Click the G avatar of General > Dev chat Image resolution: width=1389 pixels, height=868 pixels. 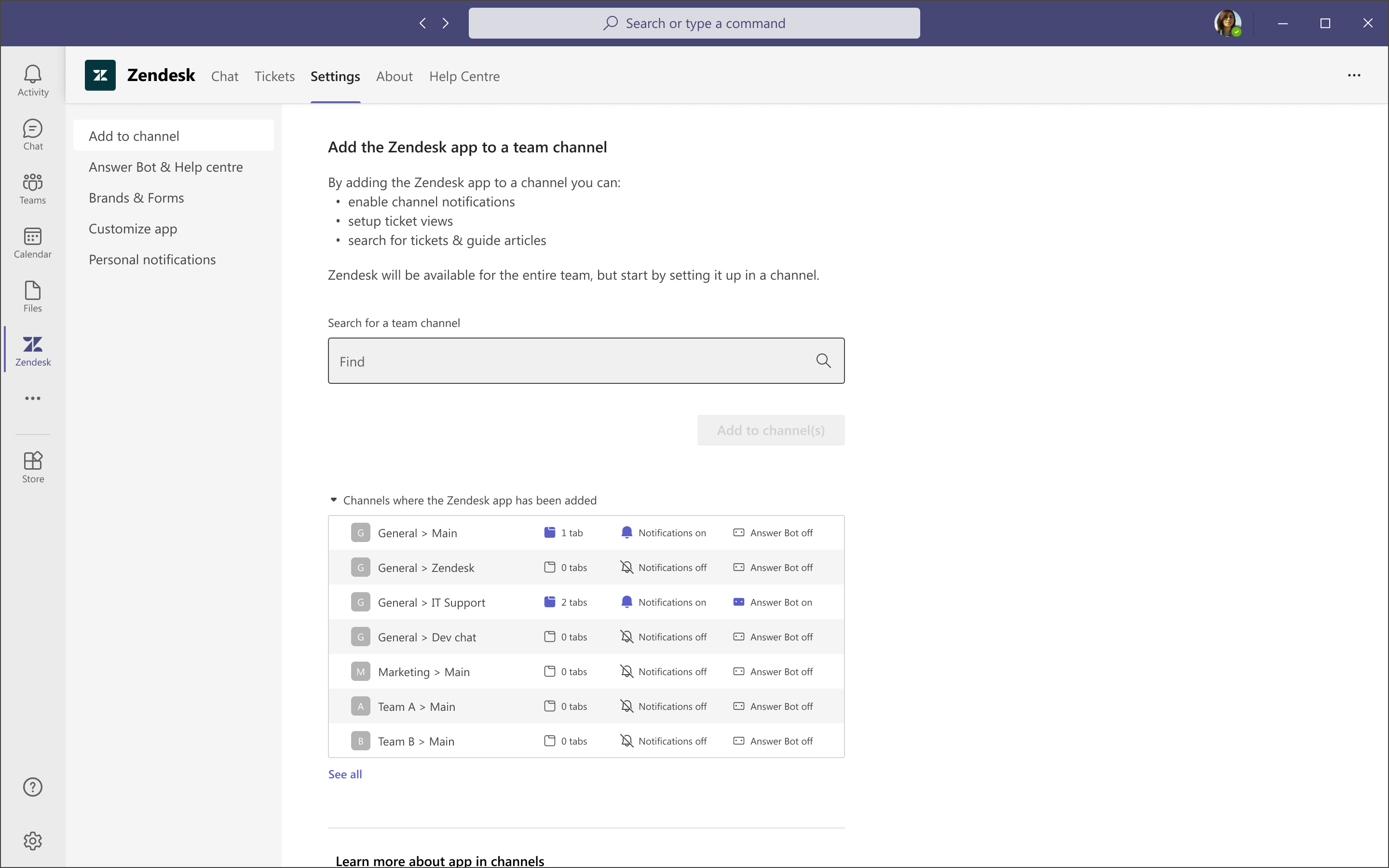(360, 637)
